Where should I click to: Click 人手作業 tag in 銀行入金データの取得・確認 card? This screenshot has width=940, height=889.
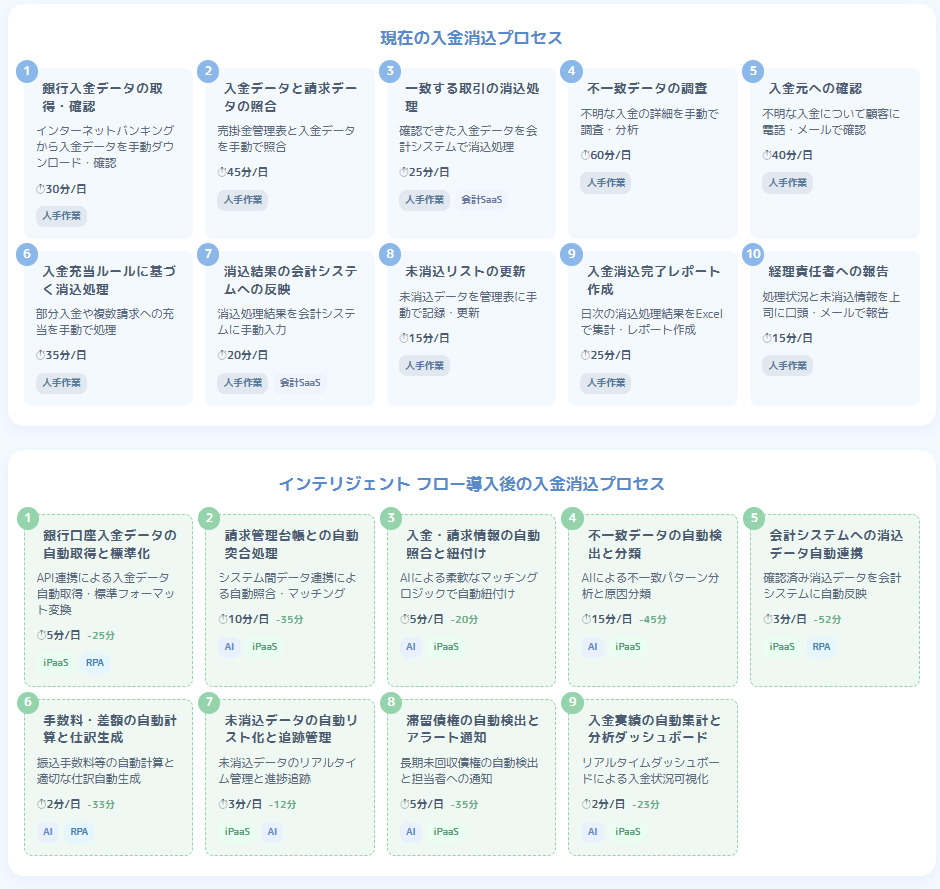[x=61, y=216]
